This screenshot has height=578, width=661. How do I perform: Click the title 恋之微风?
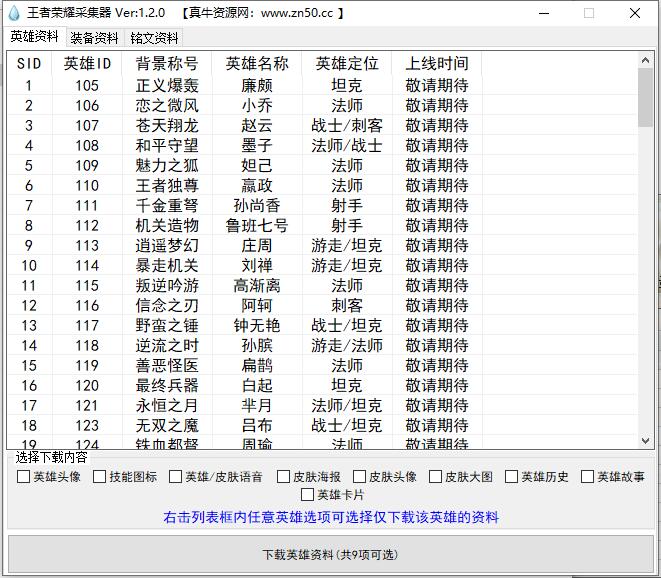pos(167,105)
